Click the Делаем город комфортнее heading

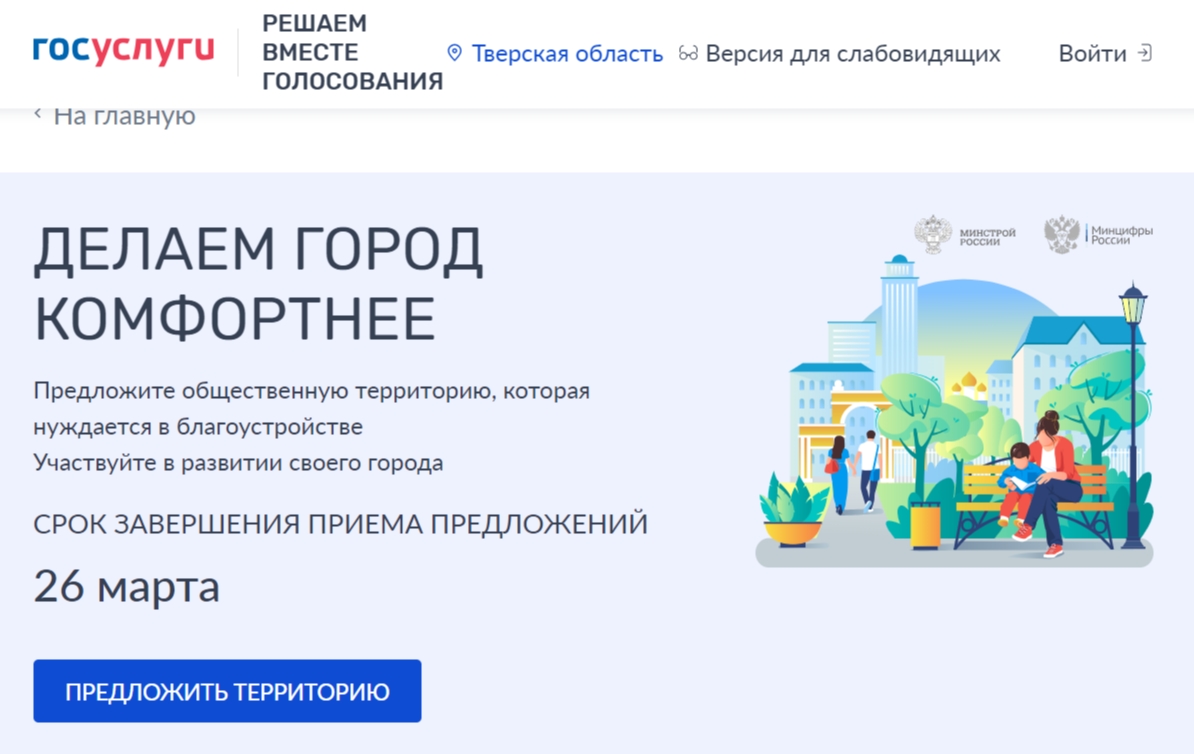(x=258, y=284)
